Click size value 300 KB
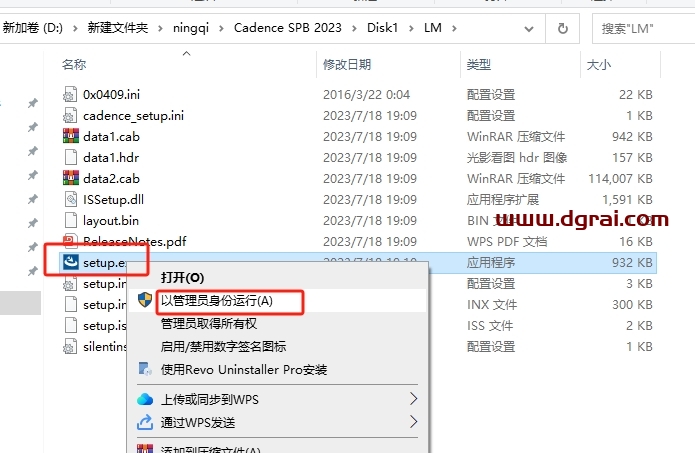Viewport: 695px width, 453px height. [x=632, y=305]
